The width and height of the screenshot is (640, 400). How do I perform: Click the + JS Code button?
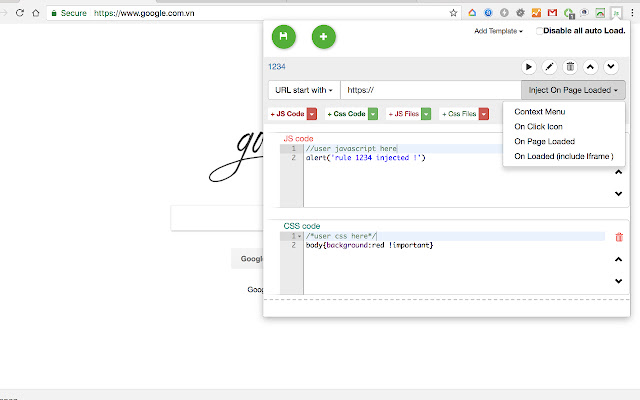click(287, 115)
